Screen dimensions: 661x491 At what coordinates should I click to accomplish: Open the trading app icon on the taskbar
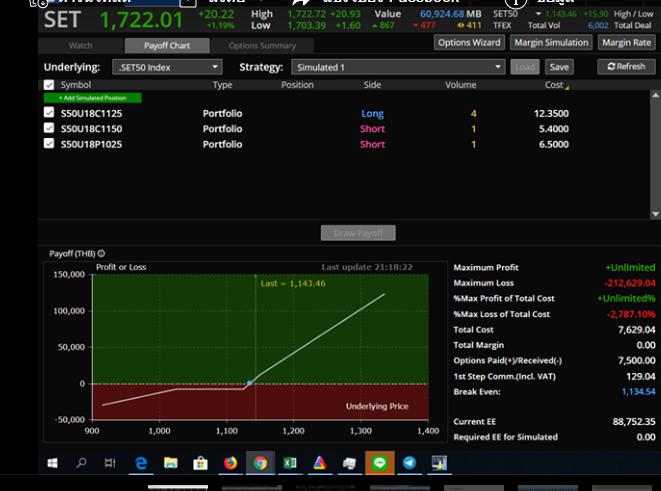(439, 463)
